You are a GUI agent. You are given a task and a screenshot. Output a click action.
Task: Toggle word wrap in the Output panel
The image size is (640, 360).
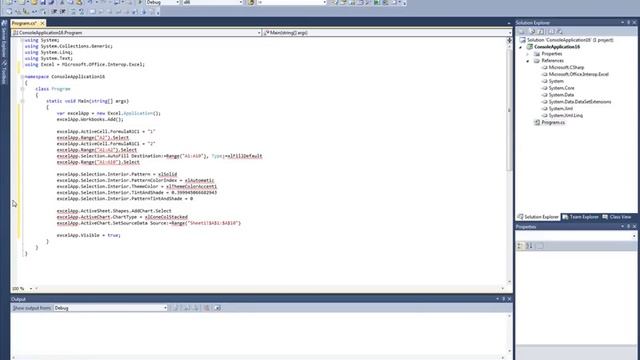(x=218, y=308)
